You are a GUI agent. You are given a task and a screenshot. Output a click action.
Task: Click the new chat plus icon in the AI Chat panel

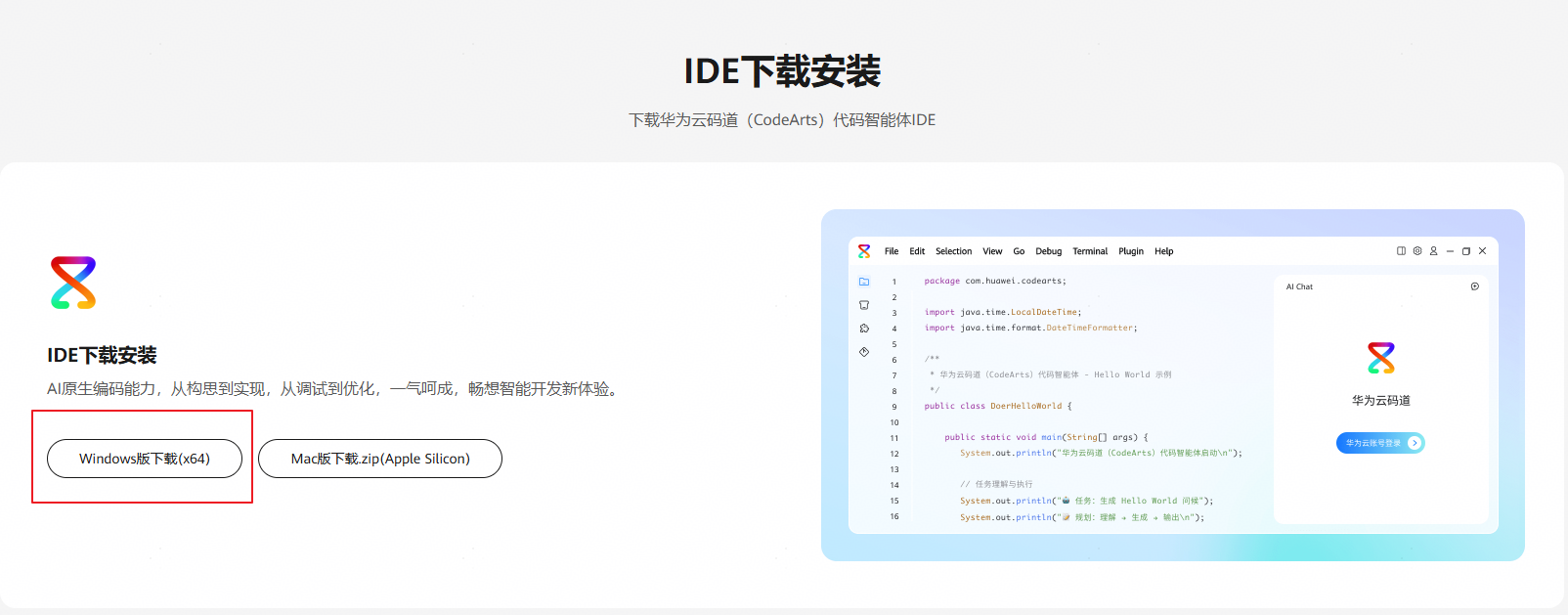pyautogui.click(x=1475, y=286)
